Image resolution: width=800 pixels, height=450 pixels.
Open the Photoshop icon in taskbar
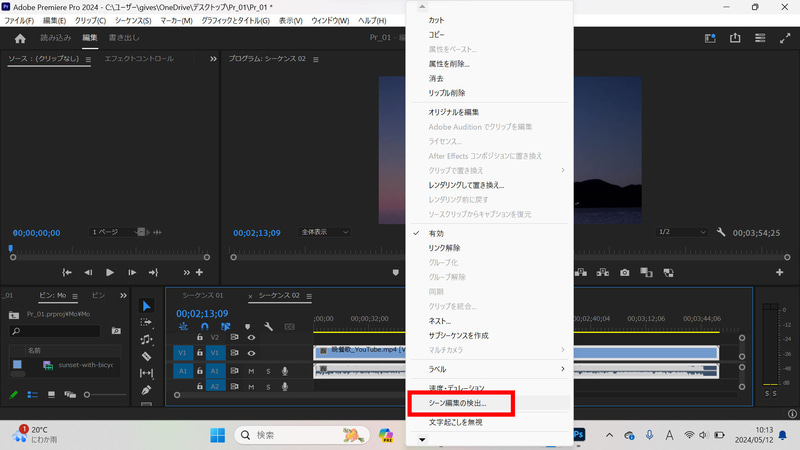pyautogui.click(x=578, y=435)
